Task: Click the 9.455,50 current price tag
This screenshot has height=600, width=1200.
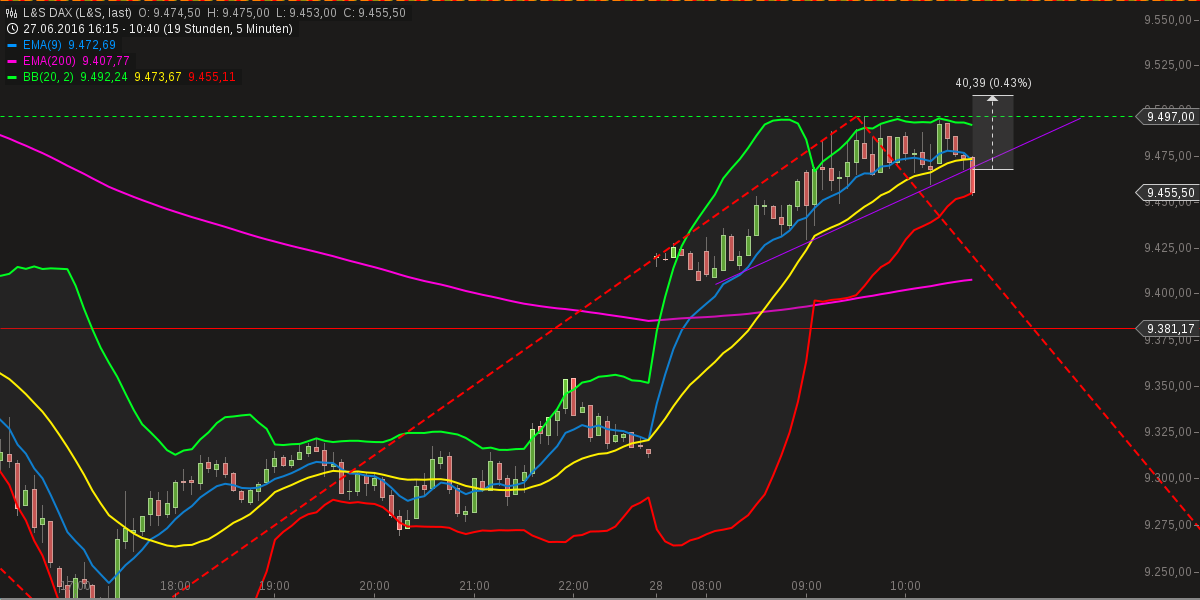Action: click(1168, 192)
